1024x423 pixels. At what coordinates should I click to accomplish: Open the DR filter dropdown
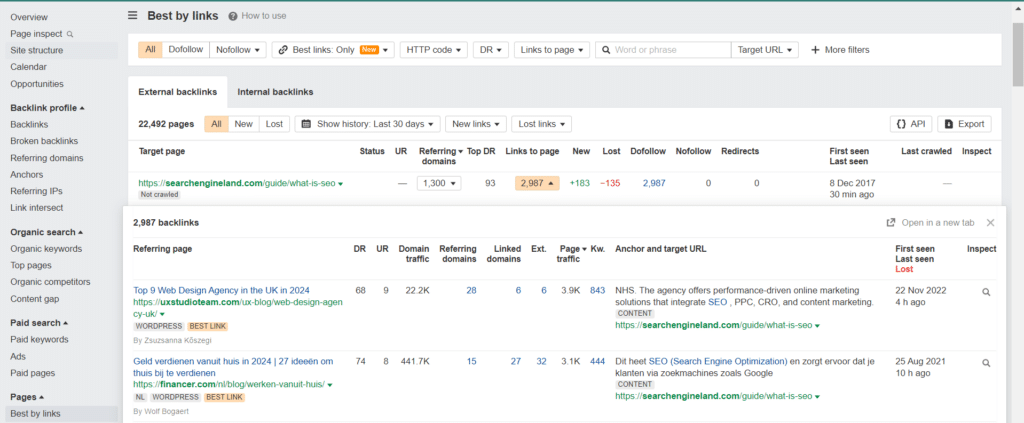[490, 50]
